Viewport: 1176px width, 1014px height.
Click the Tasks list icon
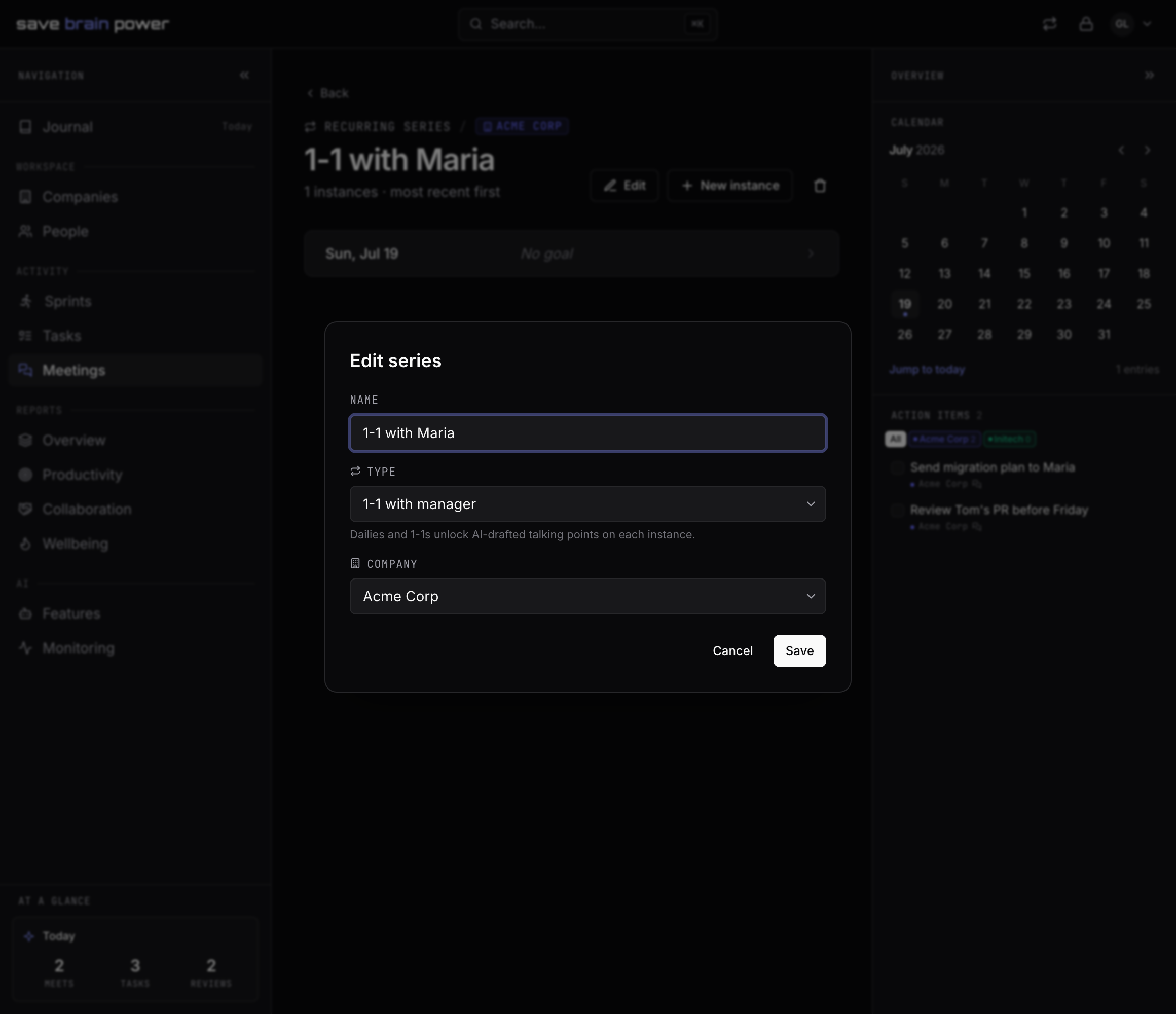25,336
